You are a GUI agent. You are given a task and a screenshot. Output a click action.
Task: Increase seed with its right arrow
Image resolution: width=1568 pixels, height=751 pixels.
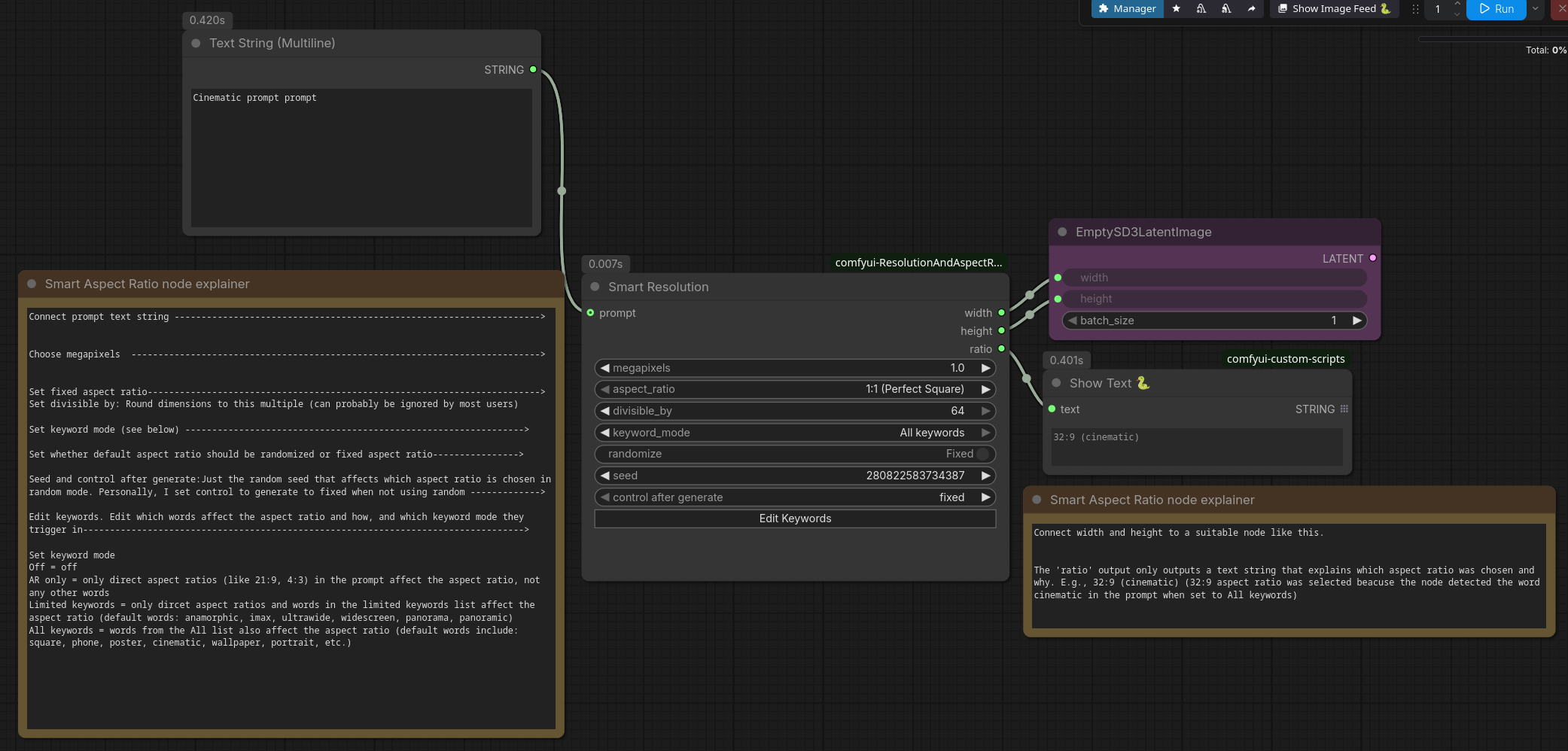click(x=985, y=476)
